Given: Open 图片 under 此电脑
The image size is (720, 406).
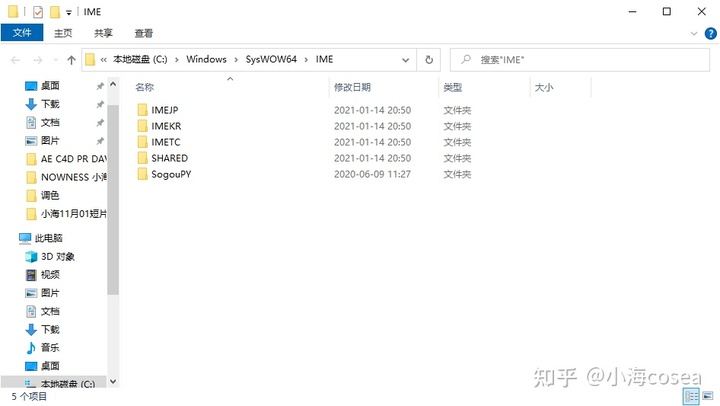Looking at the screenshot, I should point(42,293).
